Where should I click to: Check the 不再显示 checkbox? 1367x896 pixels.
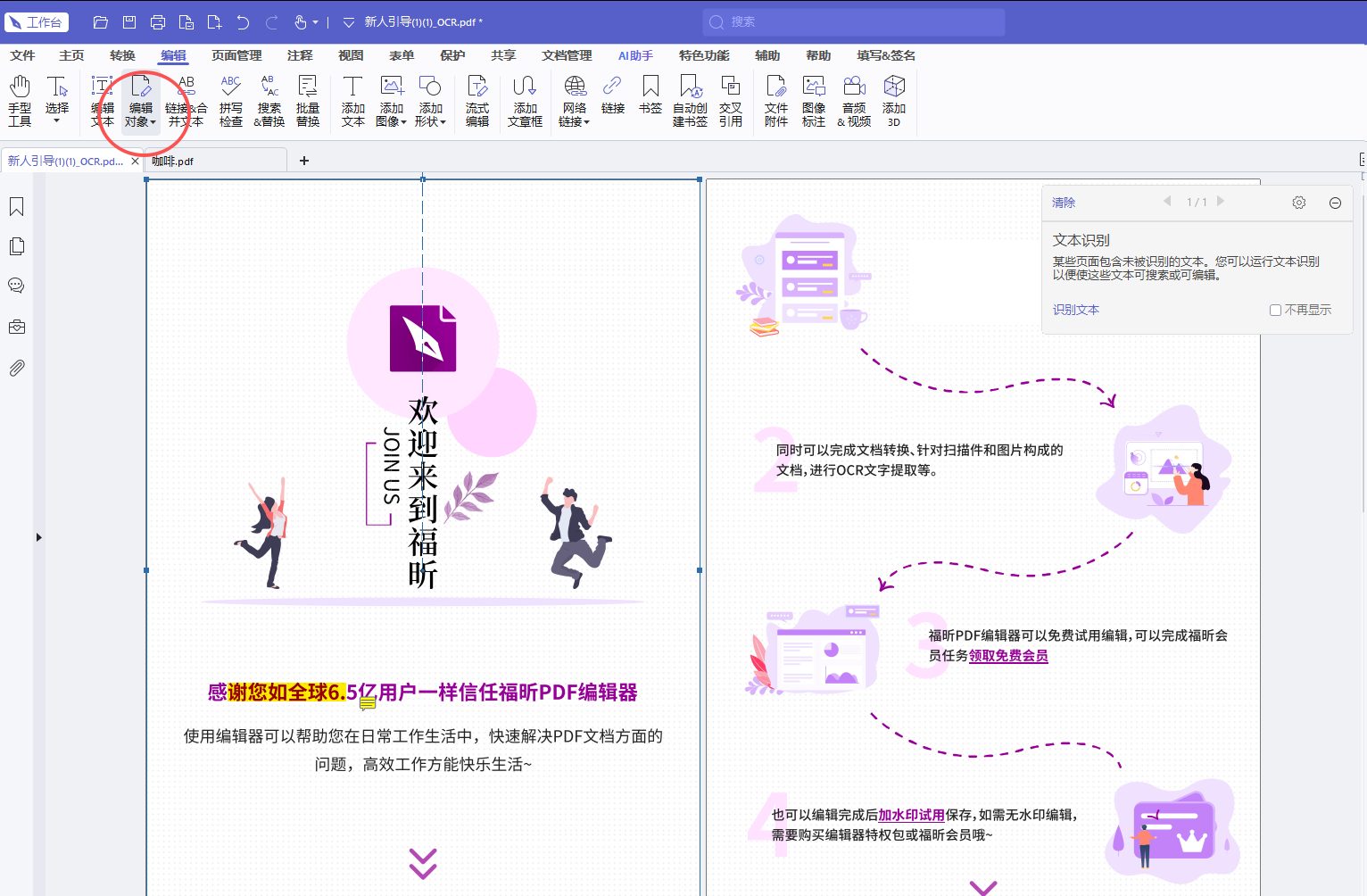[1275, 310]
